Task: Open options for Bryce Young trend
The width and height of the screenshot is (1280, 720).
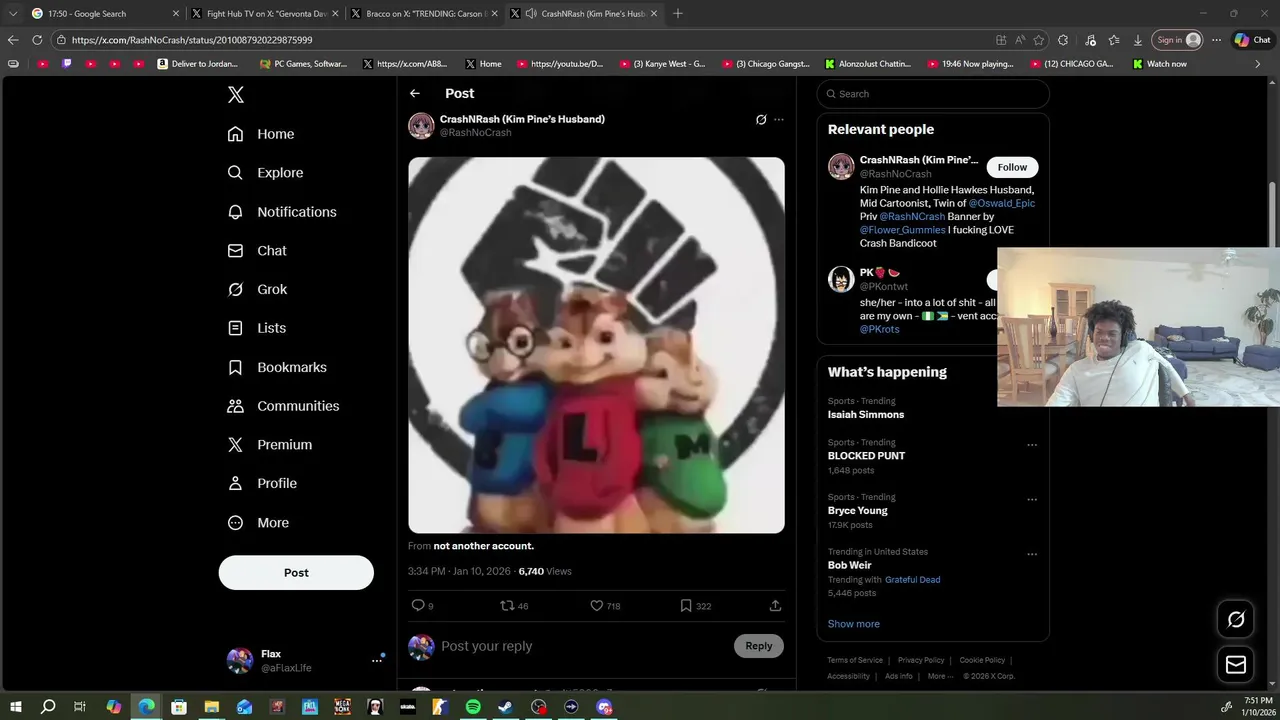Action: 1032,499
